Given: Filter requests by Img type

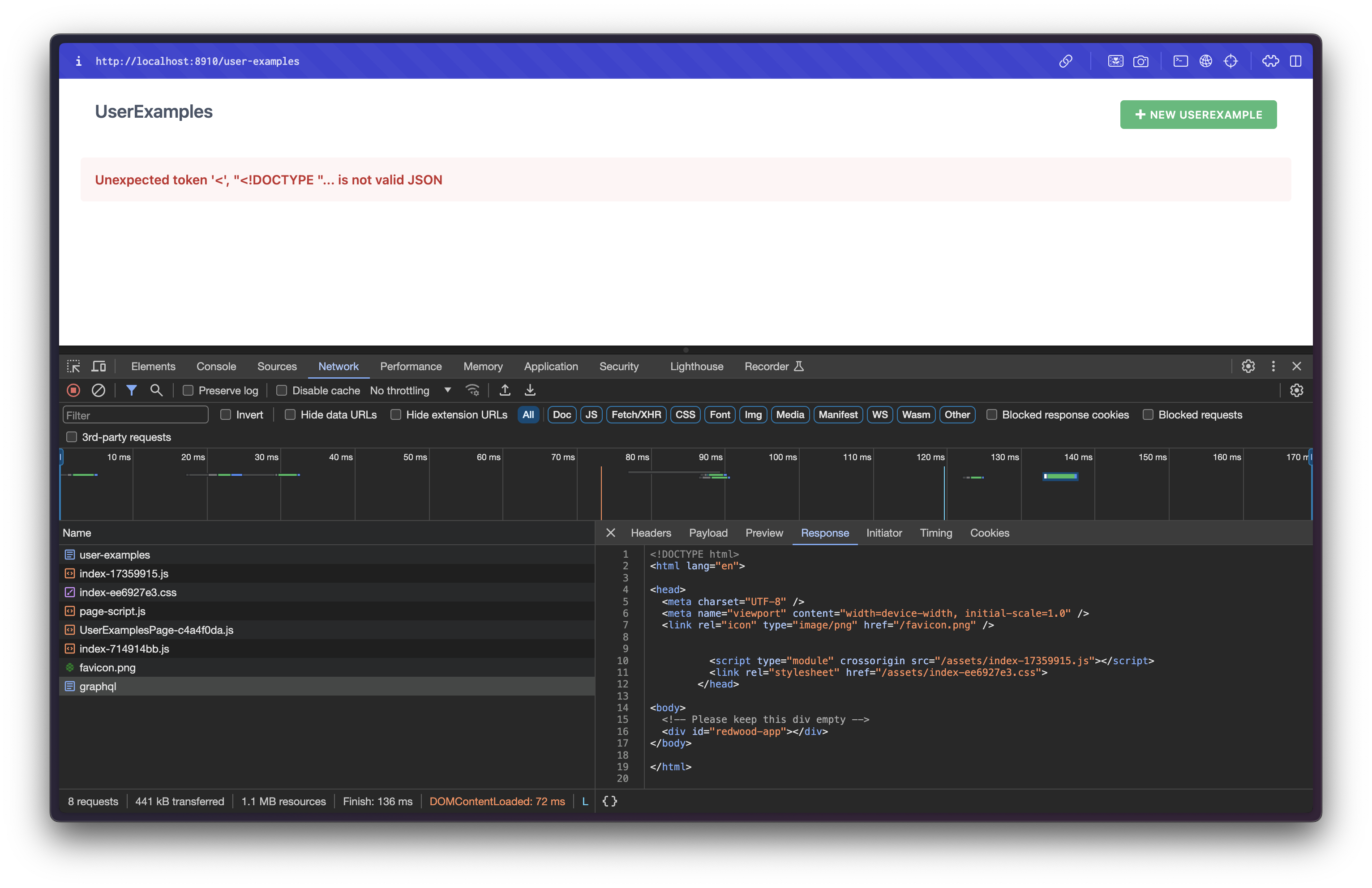Looking at the screenshot, I should pos(753,415).
